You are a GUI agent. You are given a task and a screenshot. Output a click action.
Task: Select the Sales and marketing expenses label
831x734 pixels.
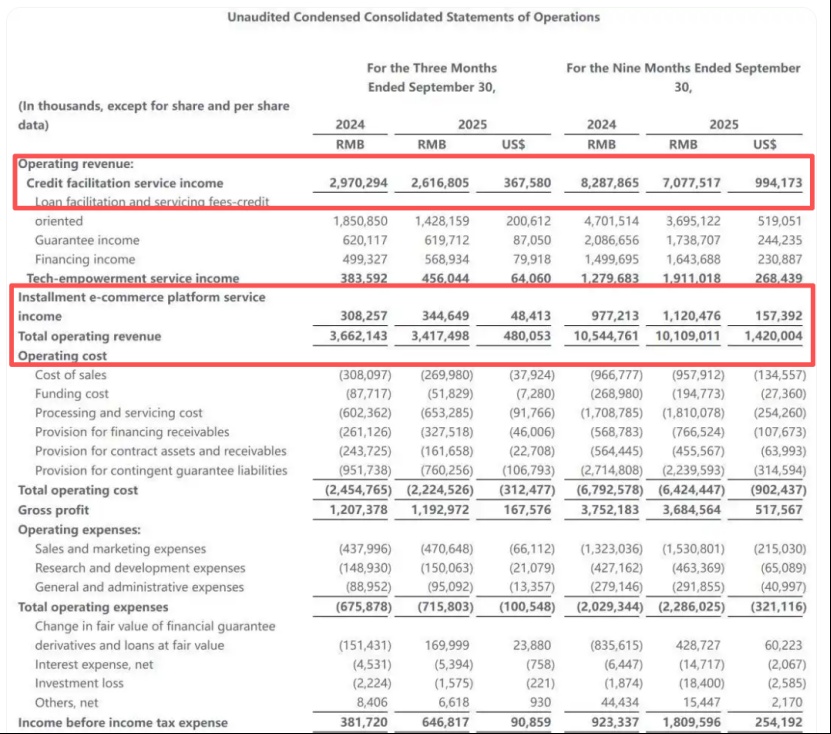pyautogui.click(x=121, y=548)
